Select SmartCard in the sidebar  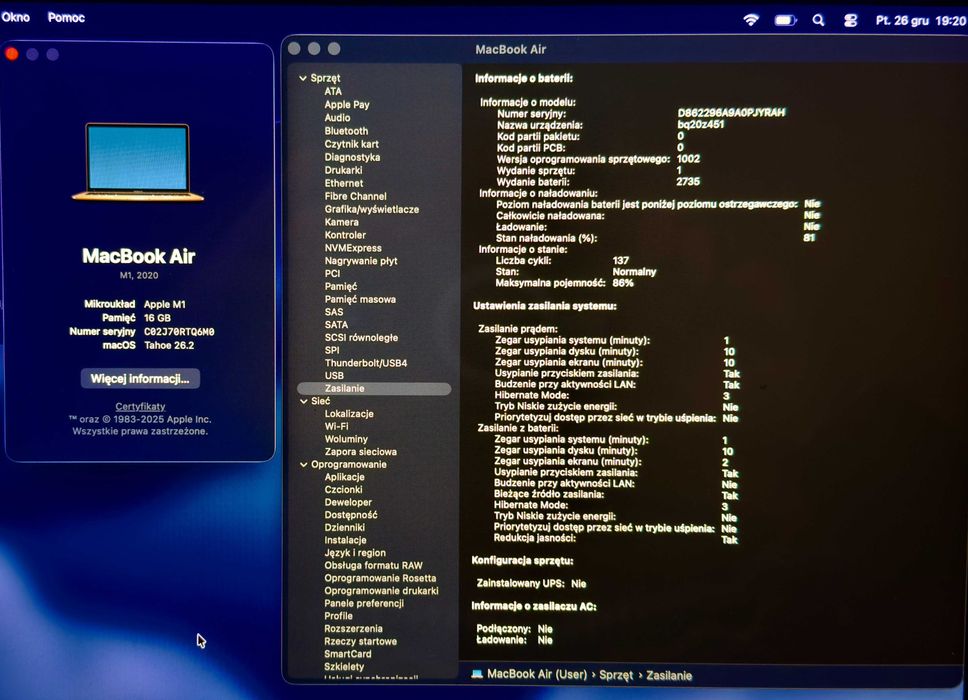pyautogui.click(x=348, y=654)
